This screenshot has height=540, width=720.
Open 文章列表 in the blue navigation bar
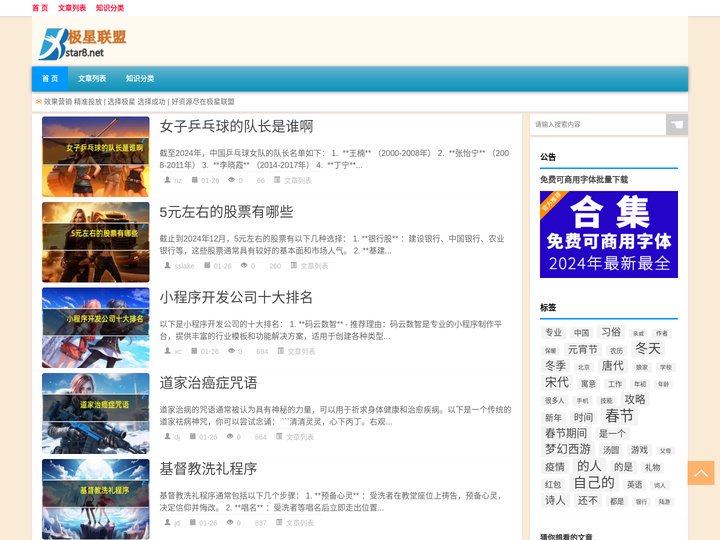coord(92,79)
